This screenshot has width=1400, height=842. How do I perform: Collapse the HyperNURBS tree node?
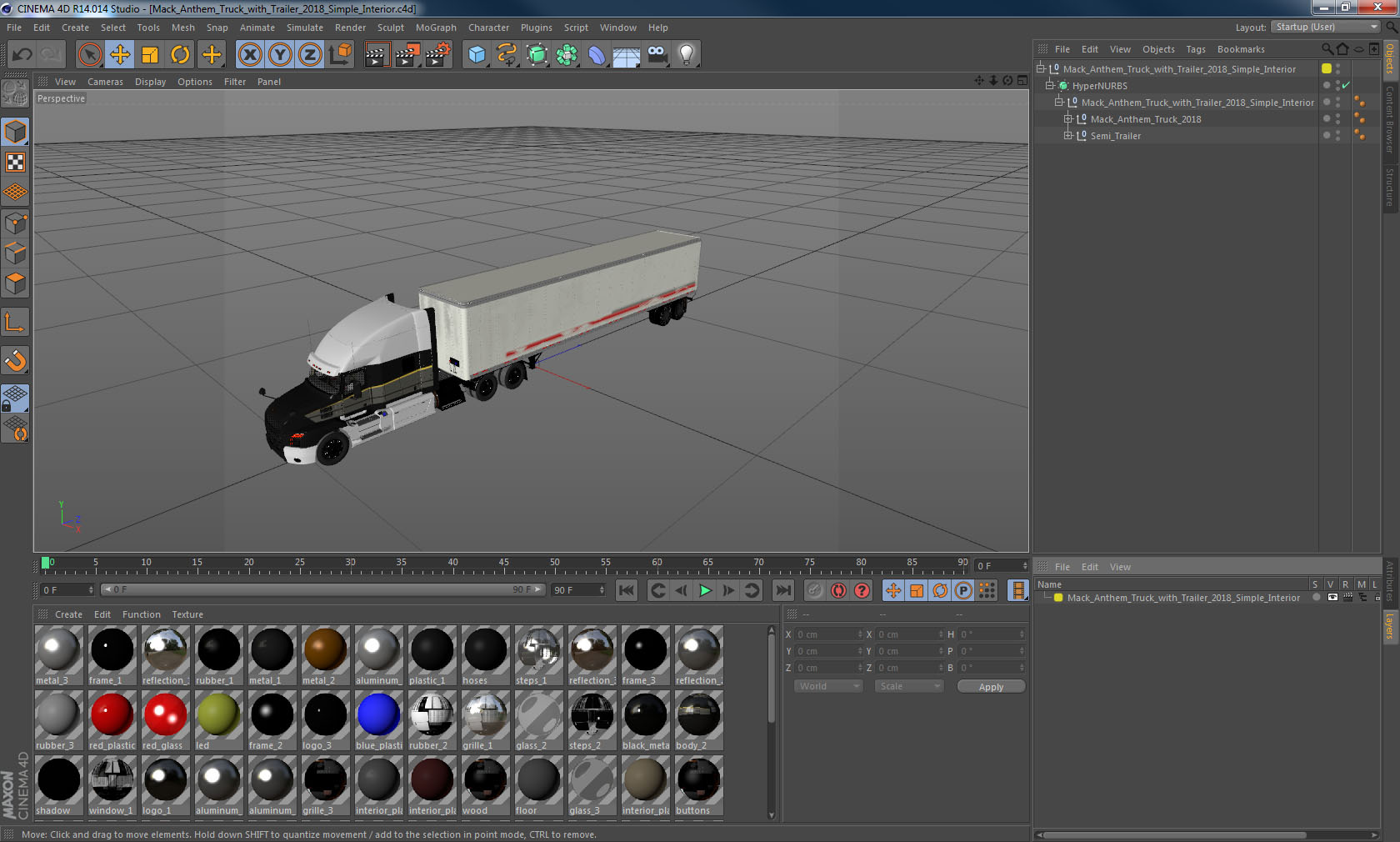click(1050, 85)
